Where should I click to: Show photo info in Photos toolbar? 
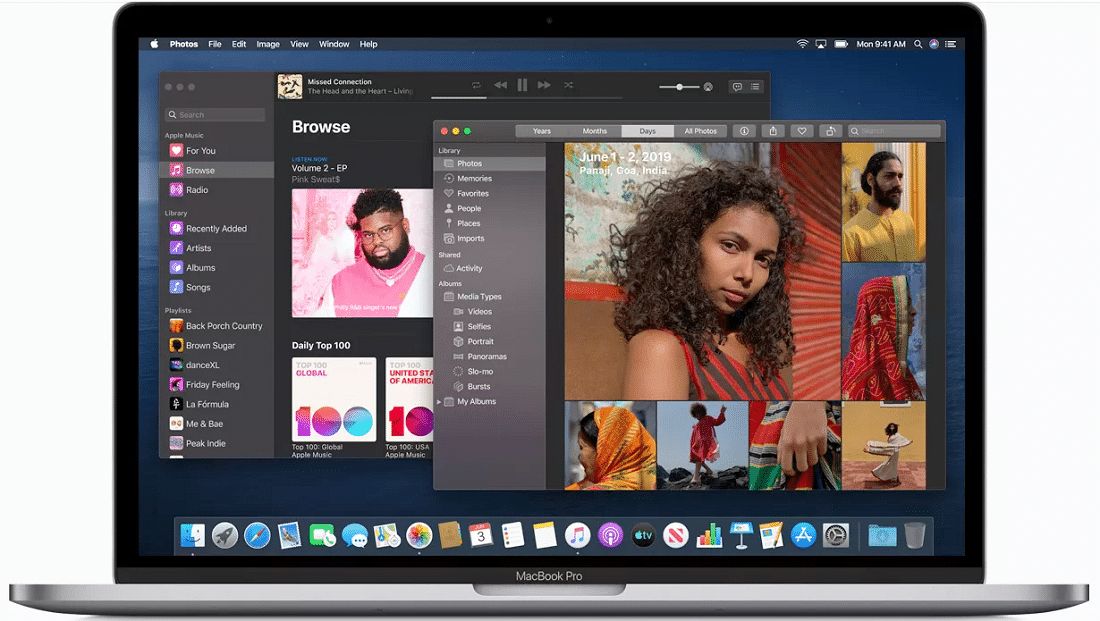744,131
